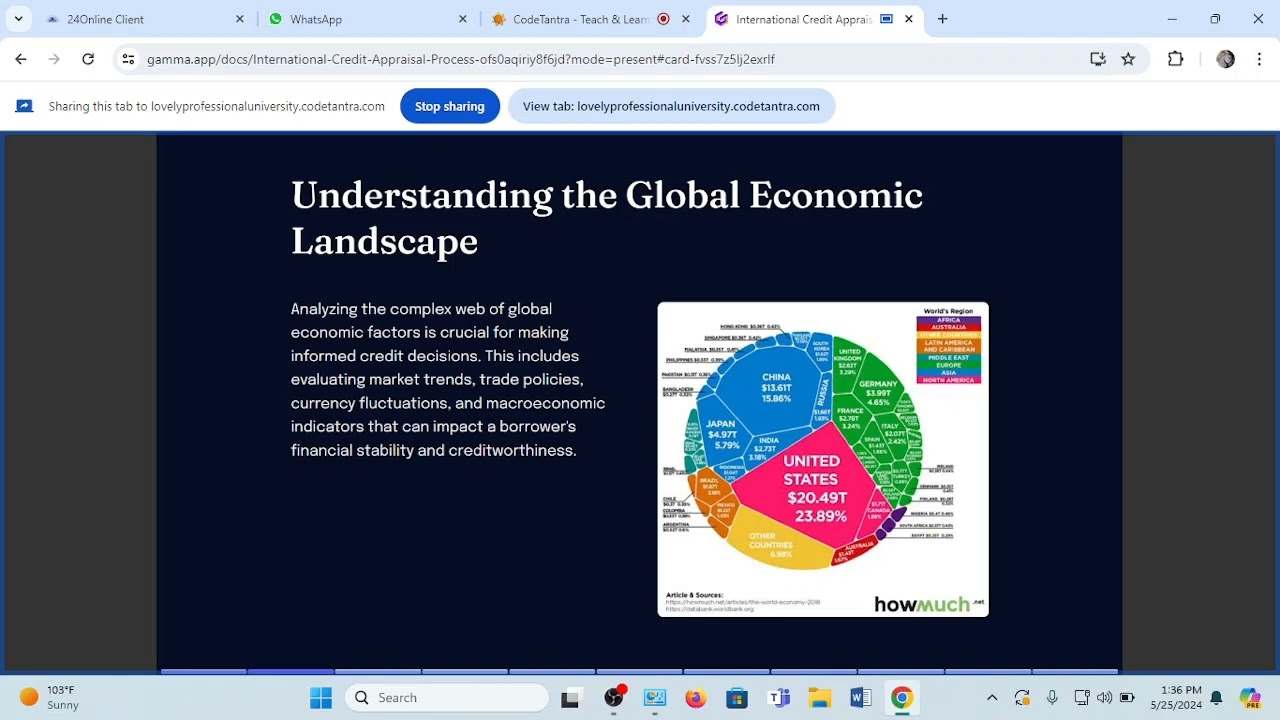This screenshot has height=720, width=1280.
Task: Click the browser back arrow
Action: point(21,59)
